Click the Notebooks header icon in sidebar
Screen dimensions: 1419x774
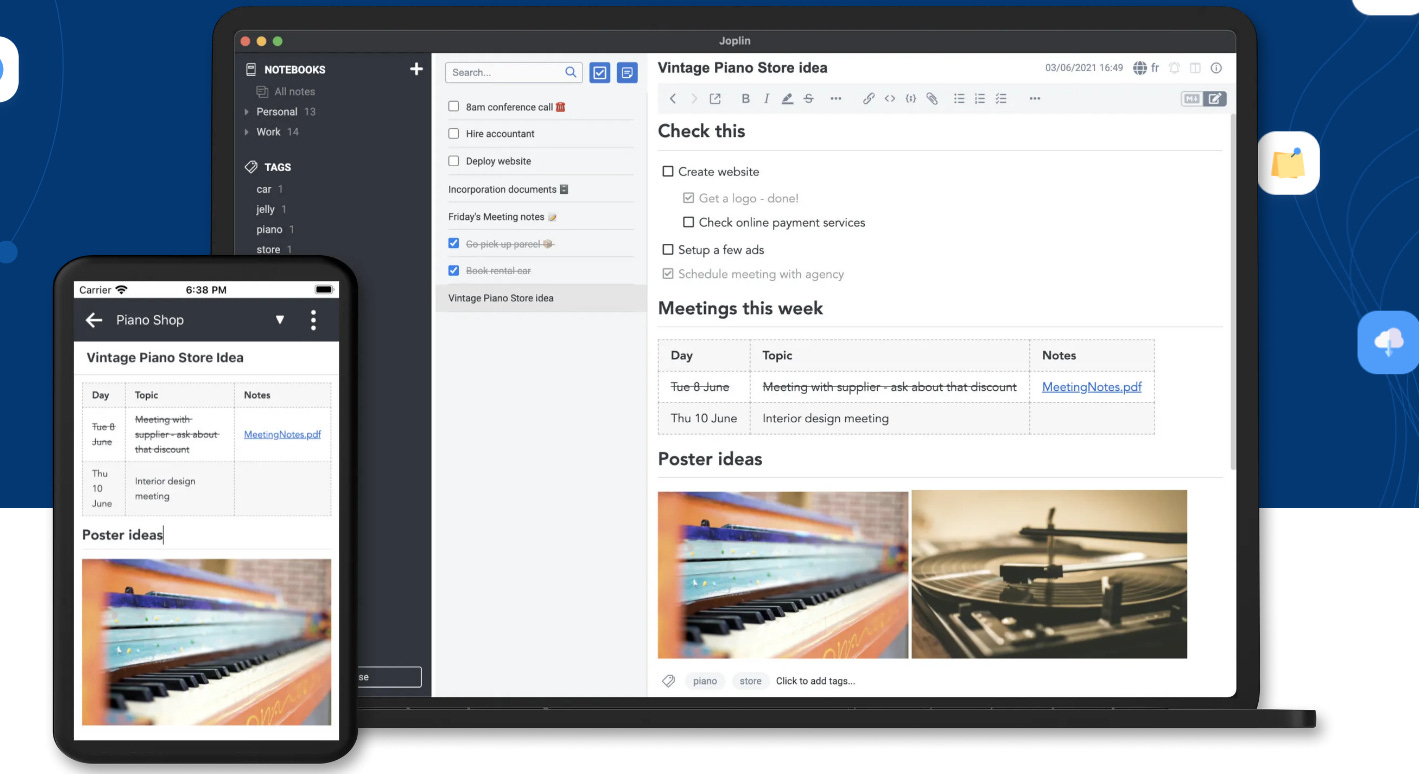click(x=251, y=70)
